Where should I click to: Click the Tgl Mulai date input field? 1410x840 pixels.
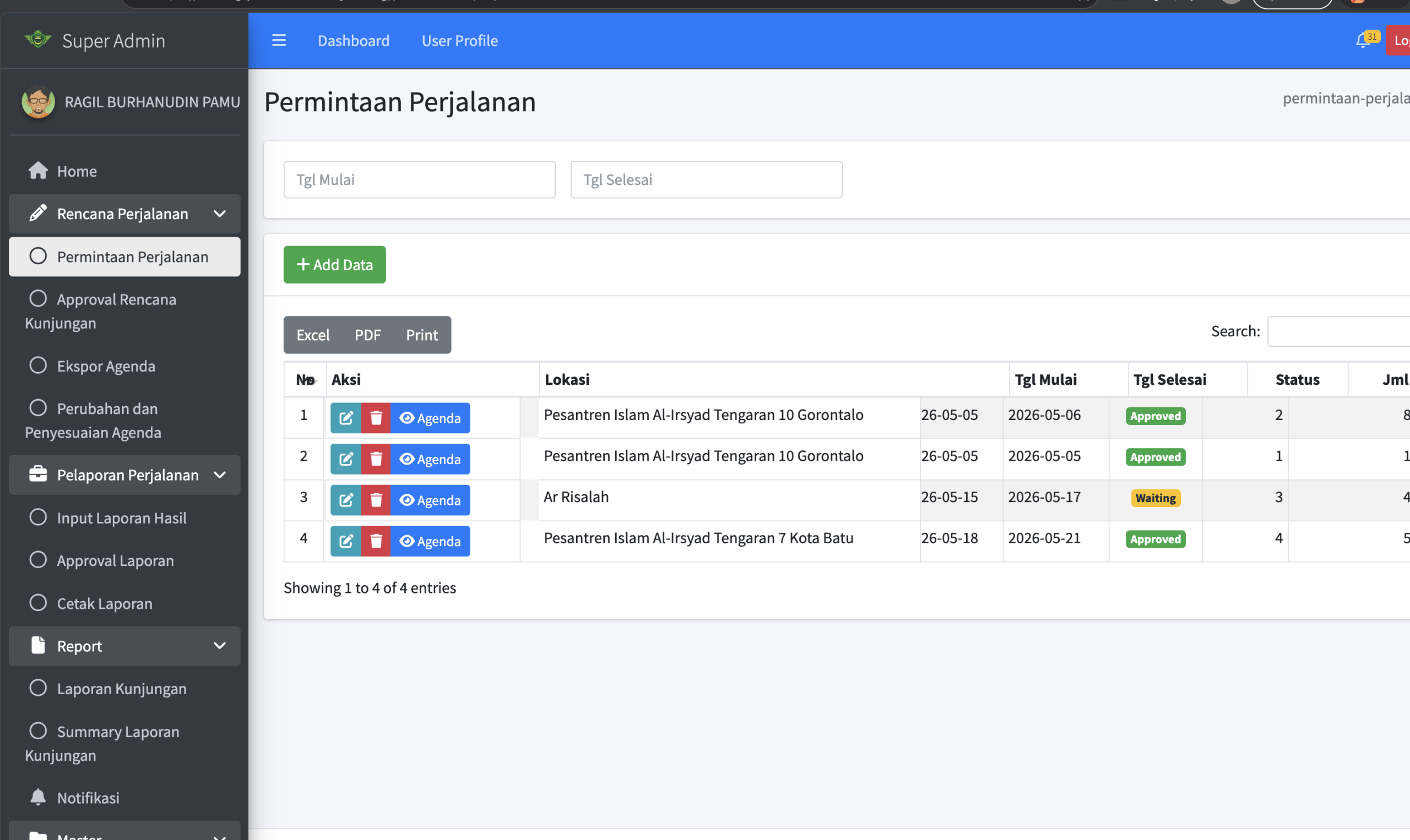click(419, 179)
